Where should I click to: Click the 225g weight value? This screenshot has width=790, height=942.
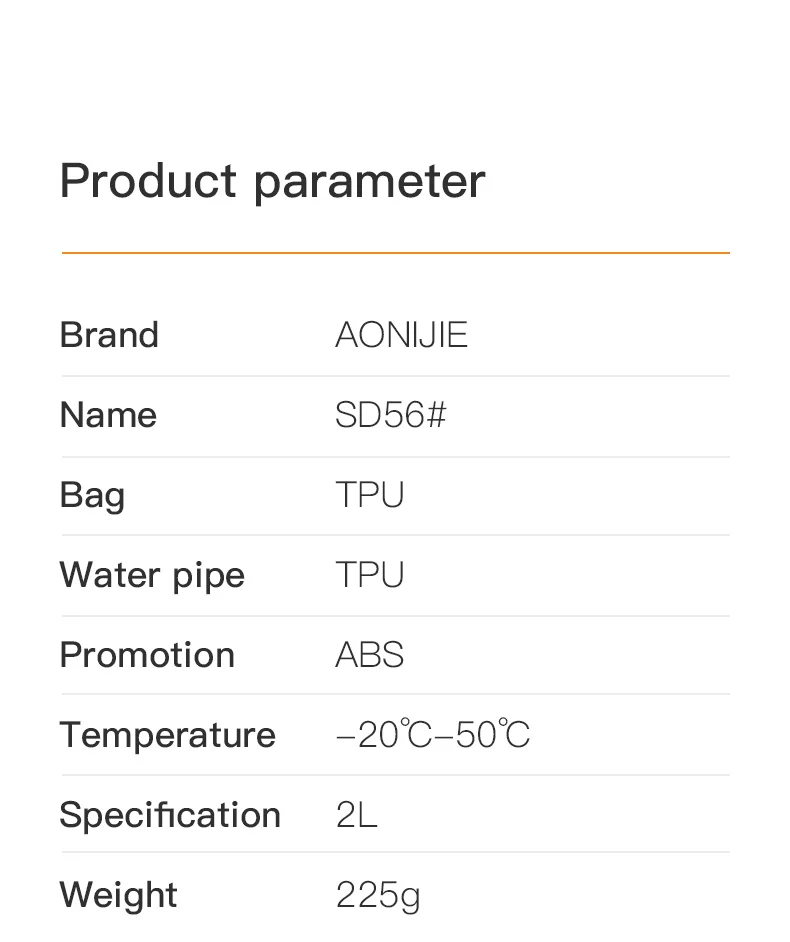377,895
